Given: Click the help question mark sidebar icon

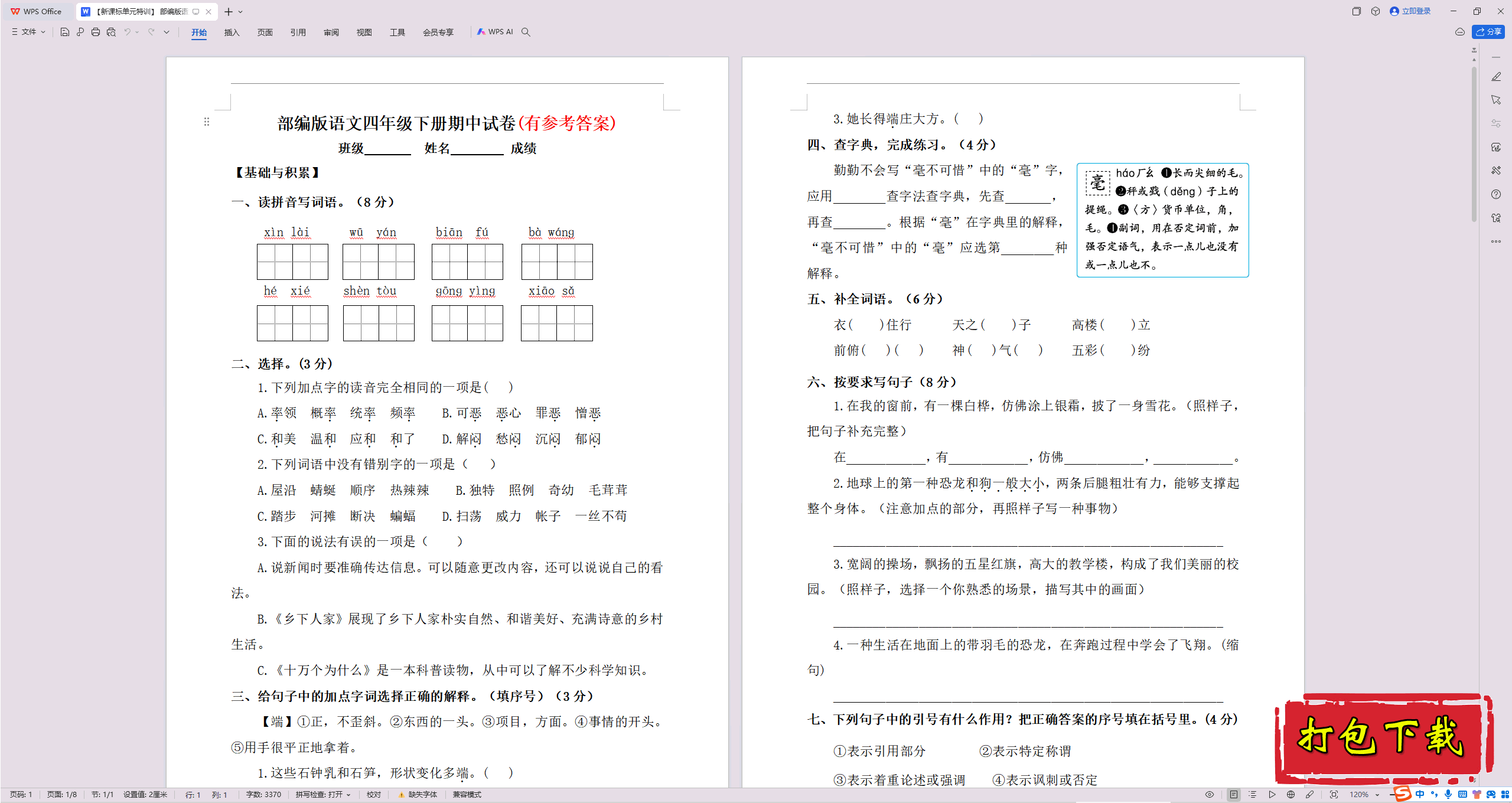Looking at the screenshot, I should tap(1496, 194).
